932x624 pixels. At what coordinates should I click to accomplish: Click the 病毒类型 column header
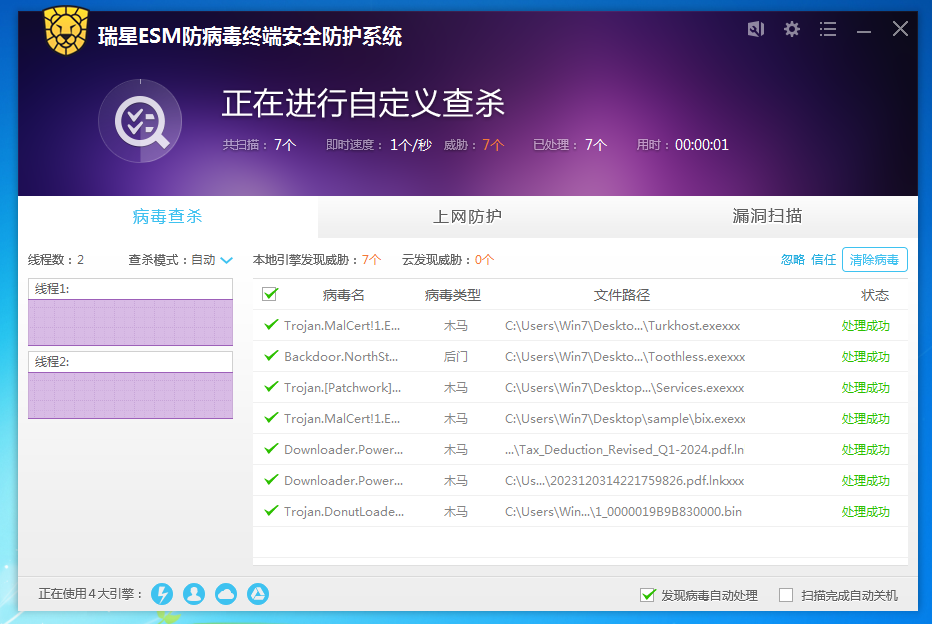click(453, 295)
